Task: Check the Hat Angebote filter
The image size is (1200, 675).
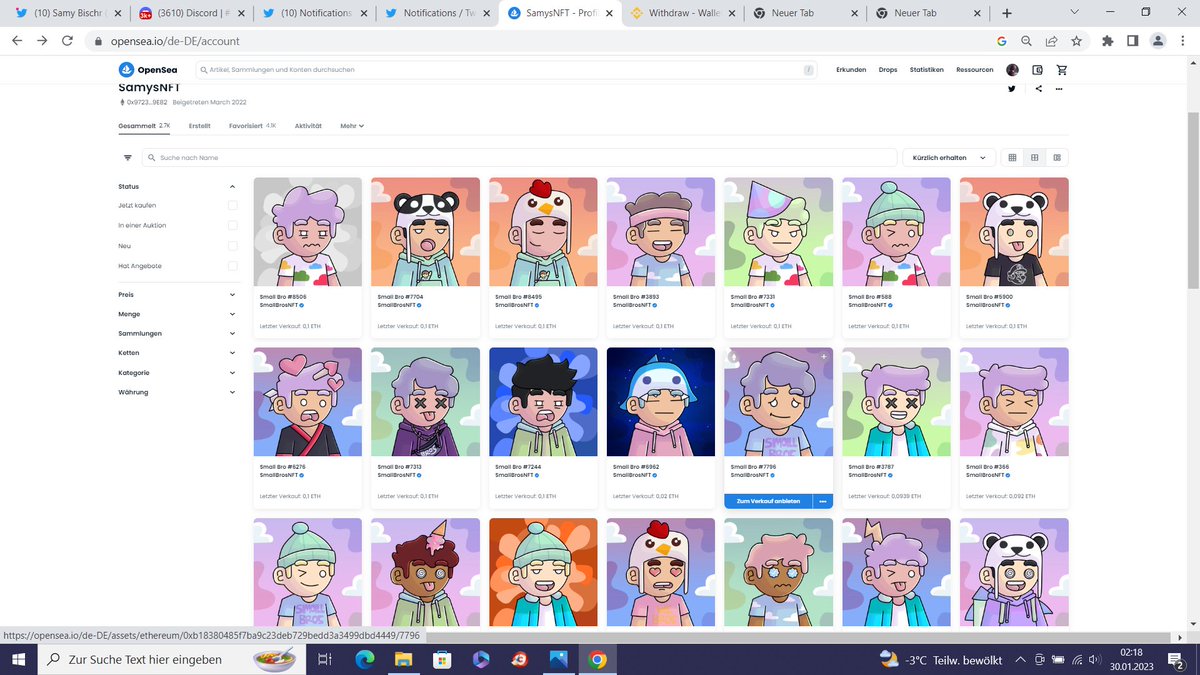Action: click(232, 266)
